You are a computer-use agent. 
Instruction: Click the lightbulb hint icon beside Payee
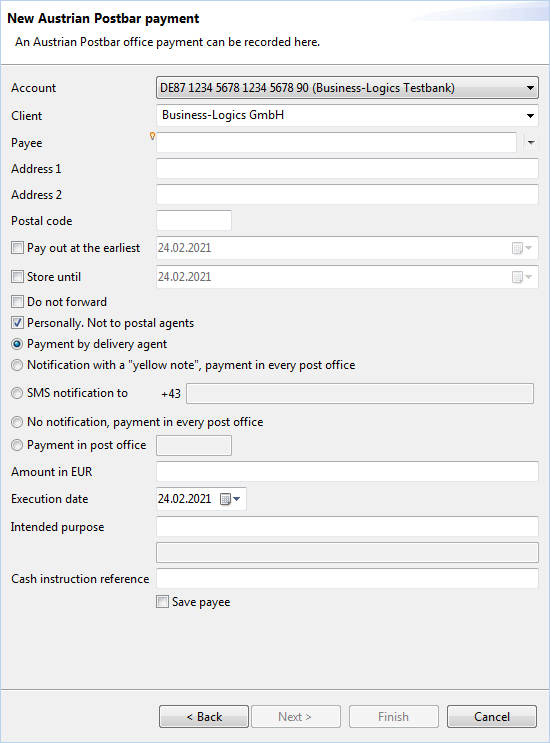(152, 136)
